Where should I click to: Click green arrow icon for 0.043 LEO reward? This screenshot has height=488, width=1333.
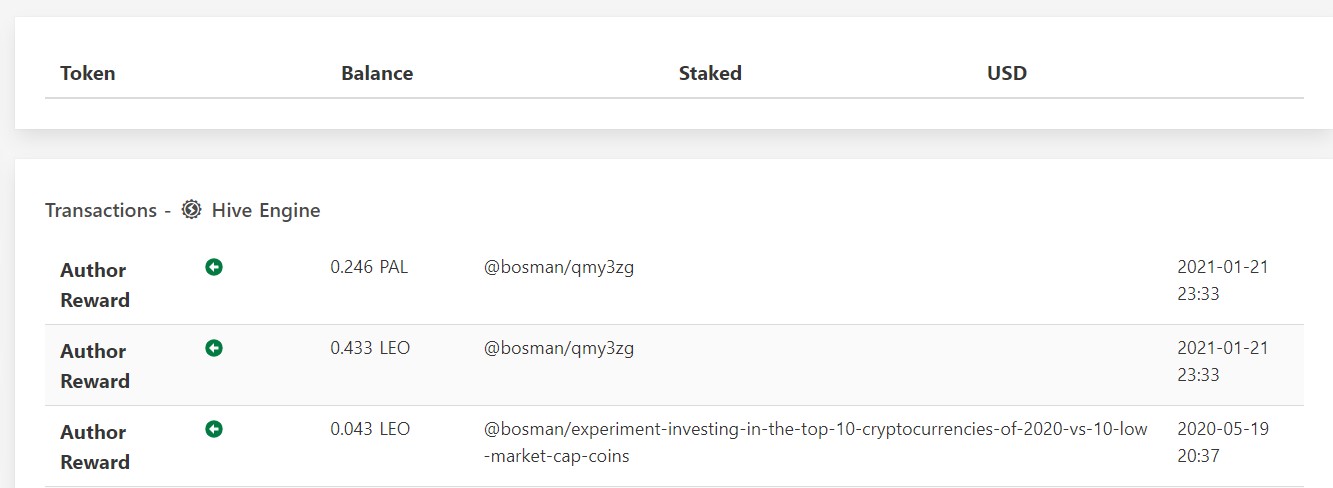coord(213,429)
